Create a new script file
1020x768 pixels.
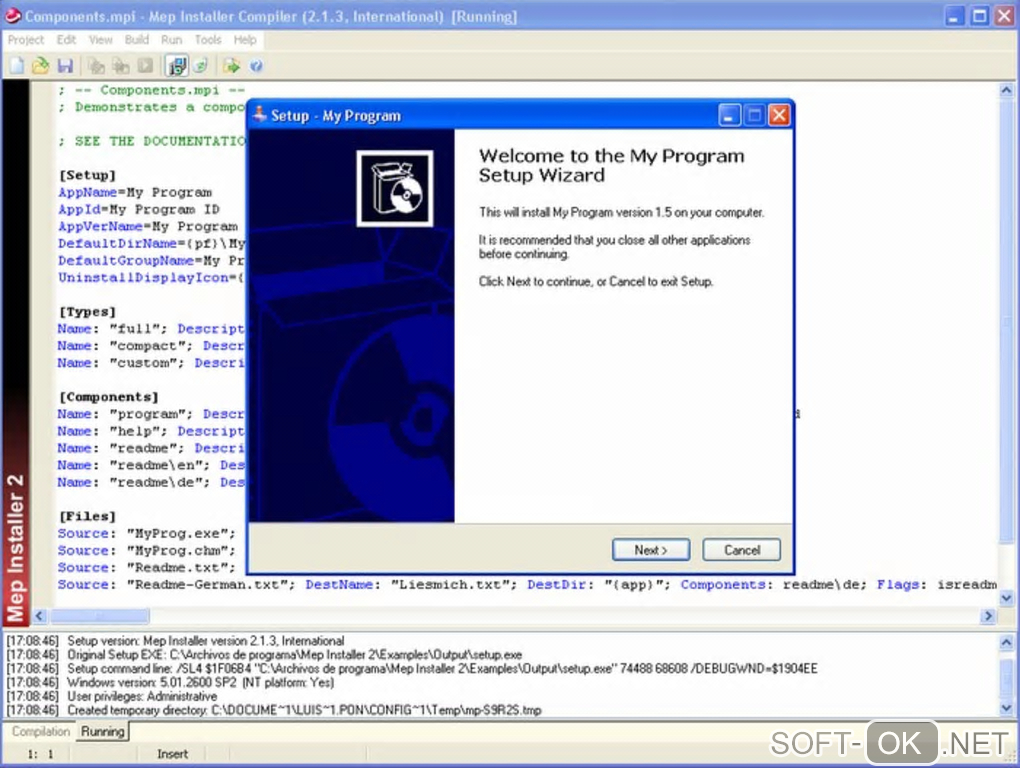point(16,66)
